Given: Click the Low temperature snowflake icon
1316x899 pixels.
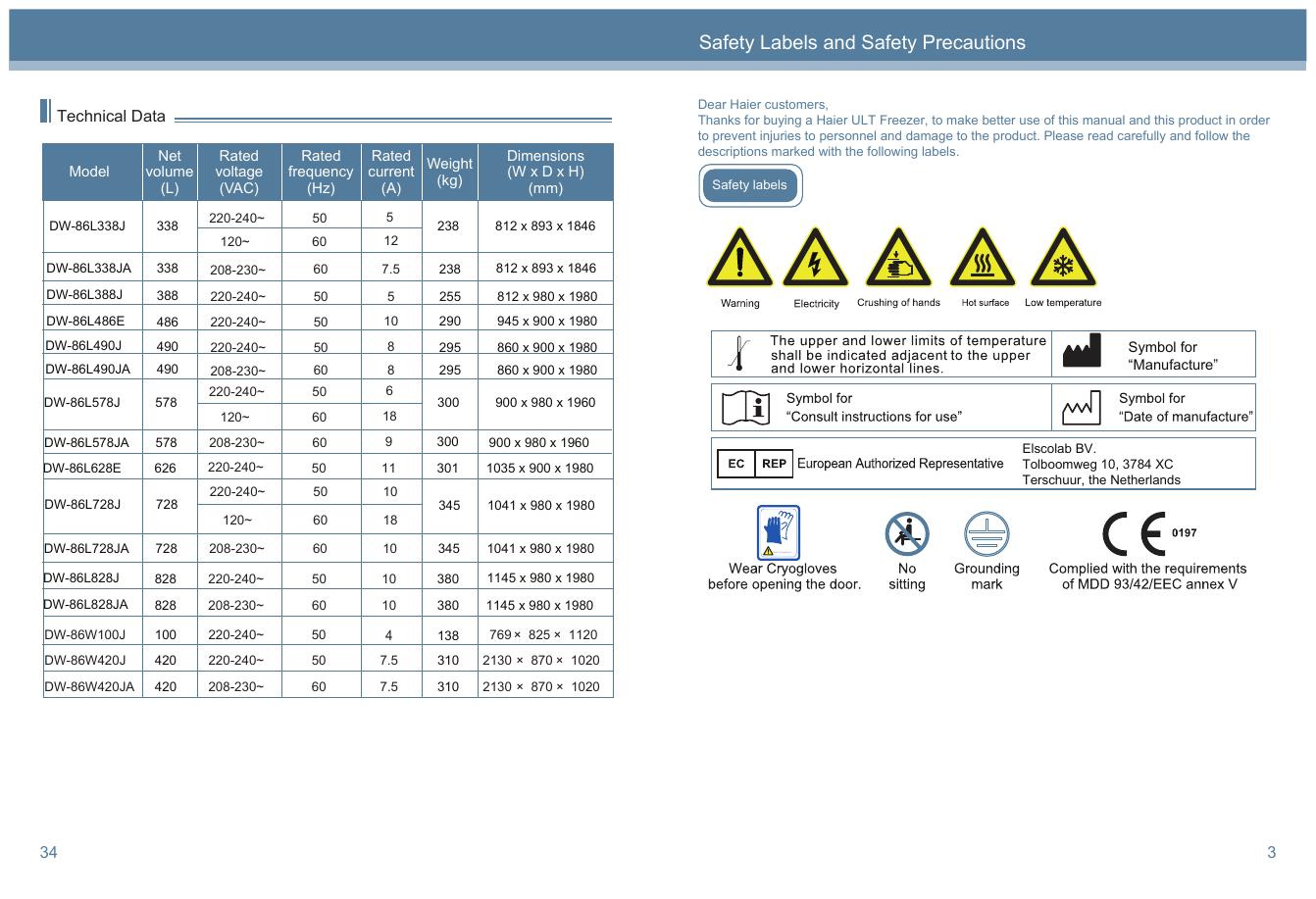Looking at the screenshot, I should point(1063,260).
